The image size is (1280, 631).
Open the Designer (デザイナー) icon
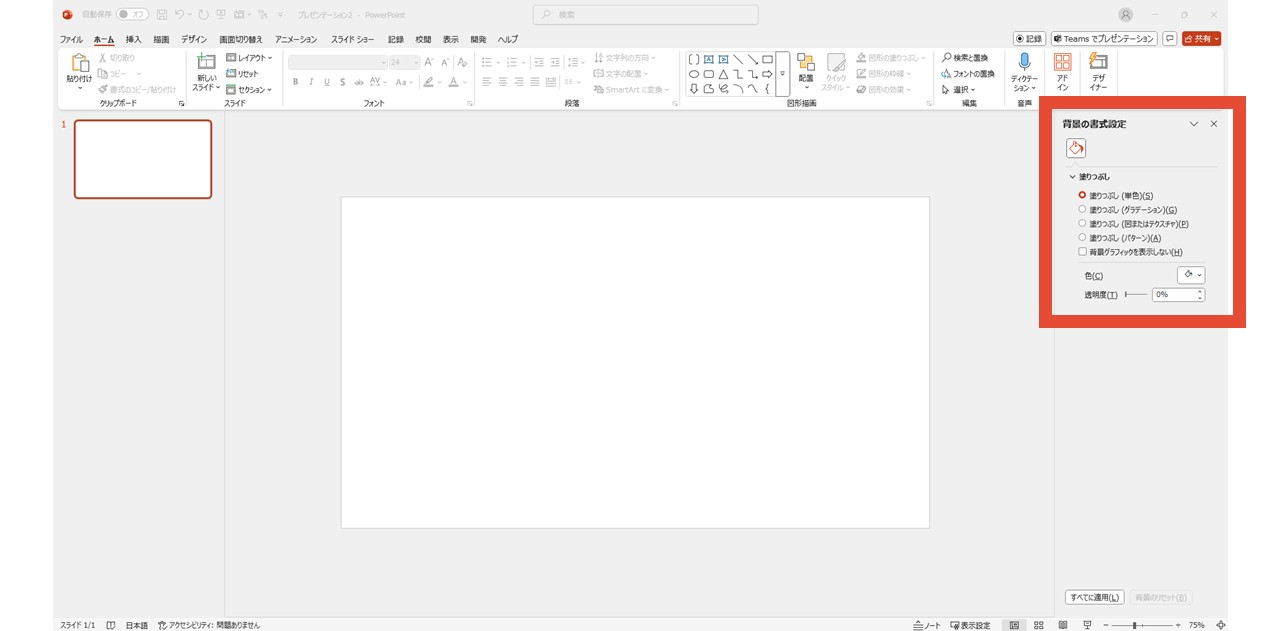pyautogui.click(x=1098, y=62)
